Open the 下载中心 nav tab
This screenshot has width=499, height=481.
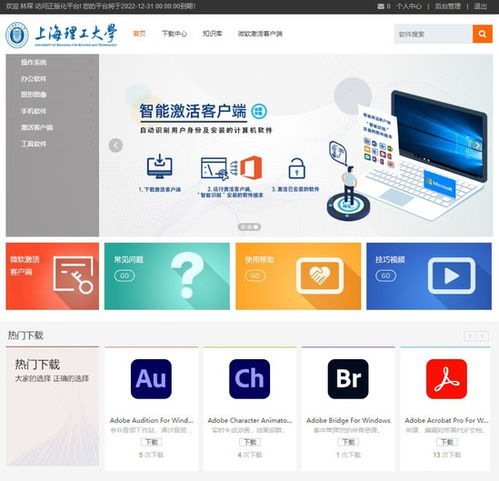click(174, 34)
